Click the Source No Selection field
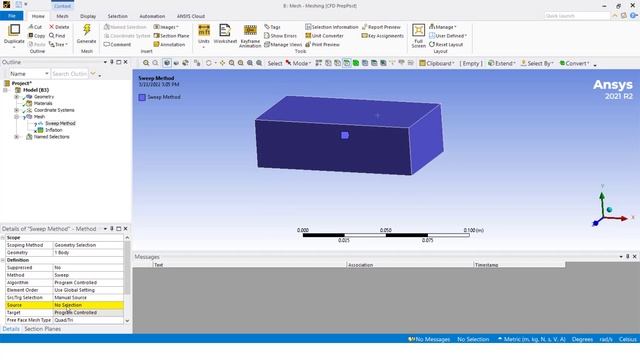 point(88,305)
